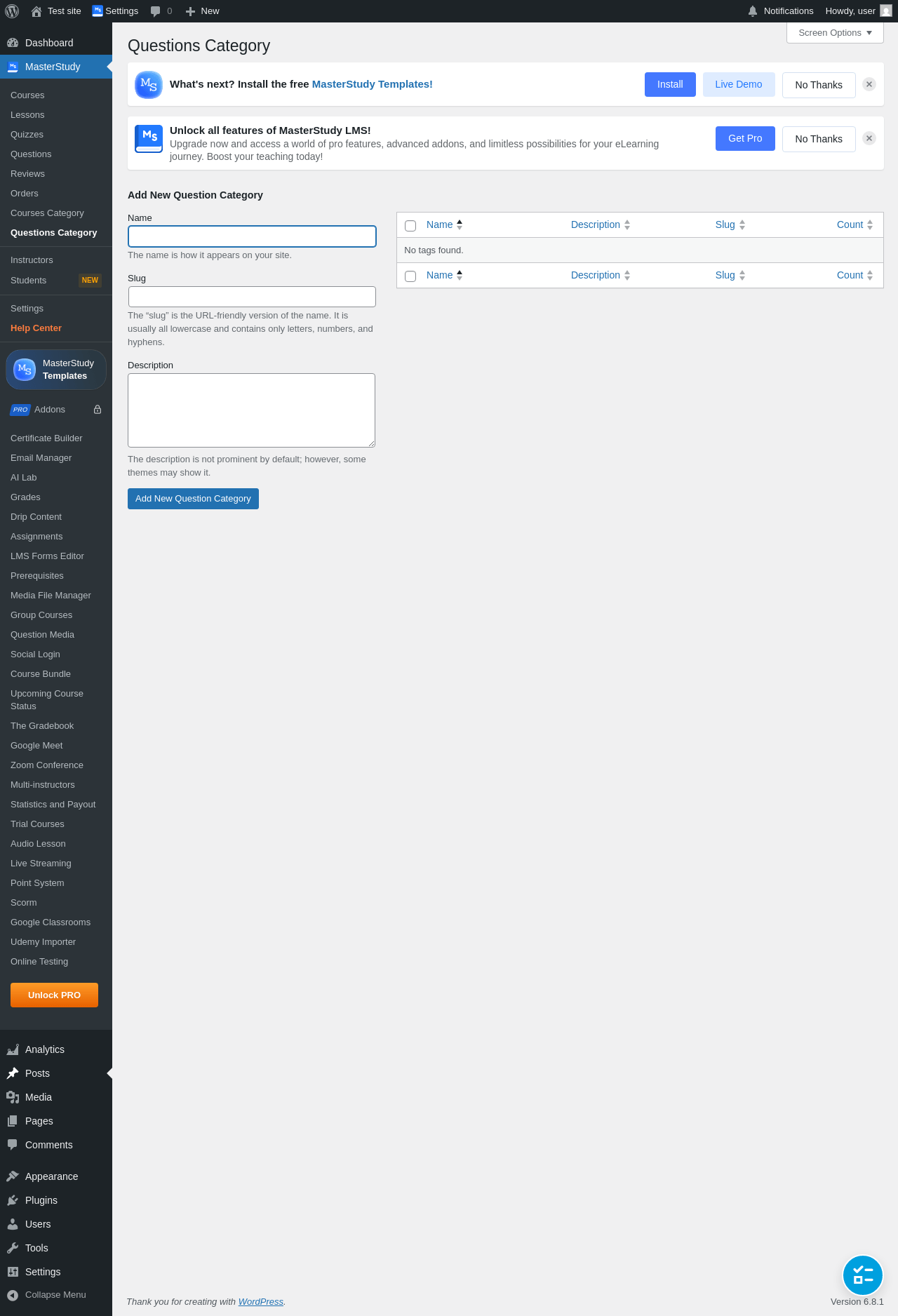Sort by Count in table header

855,224
